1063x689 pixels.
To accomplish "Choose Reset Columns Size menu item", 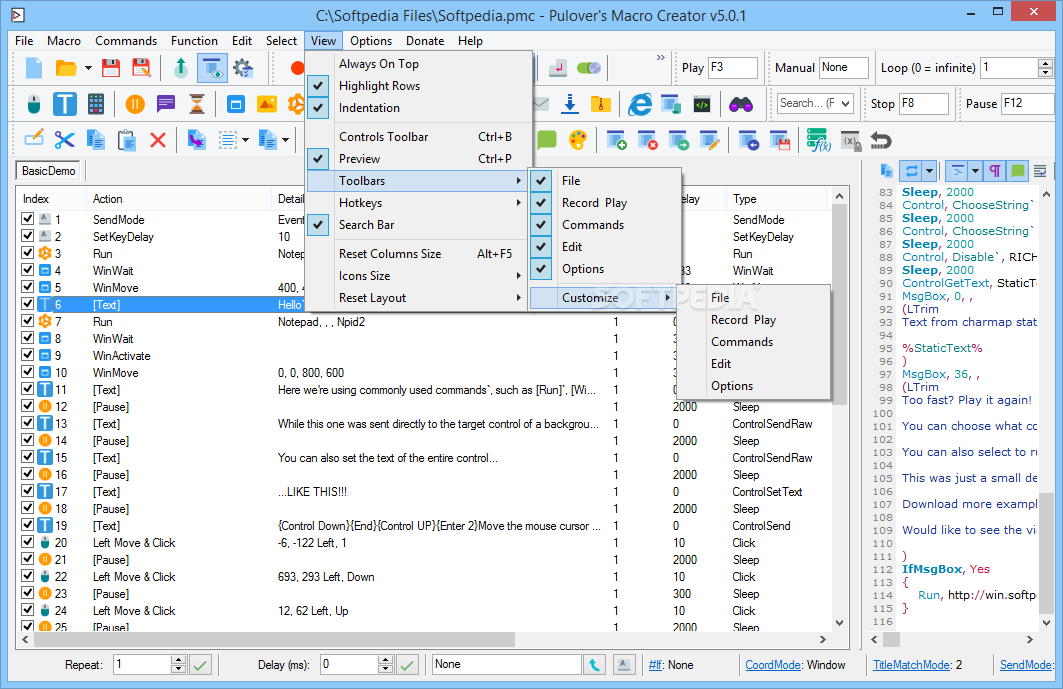I will (418, 254).
